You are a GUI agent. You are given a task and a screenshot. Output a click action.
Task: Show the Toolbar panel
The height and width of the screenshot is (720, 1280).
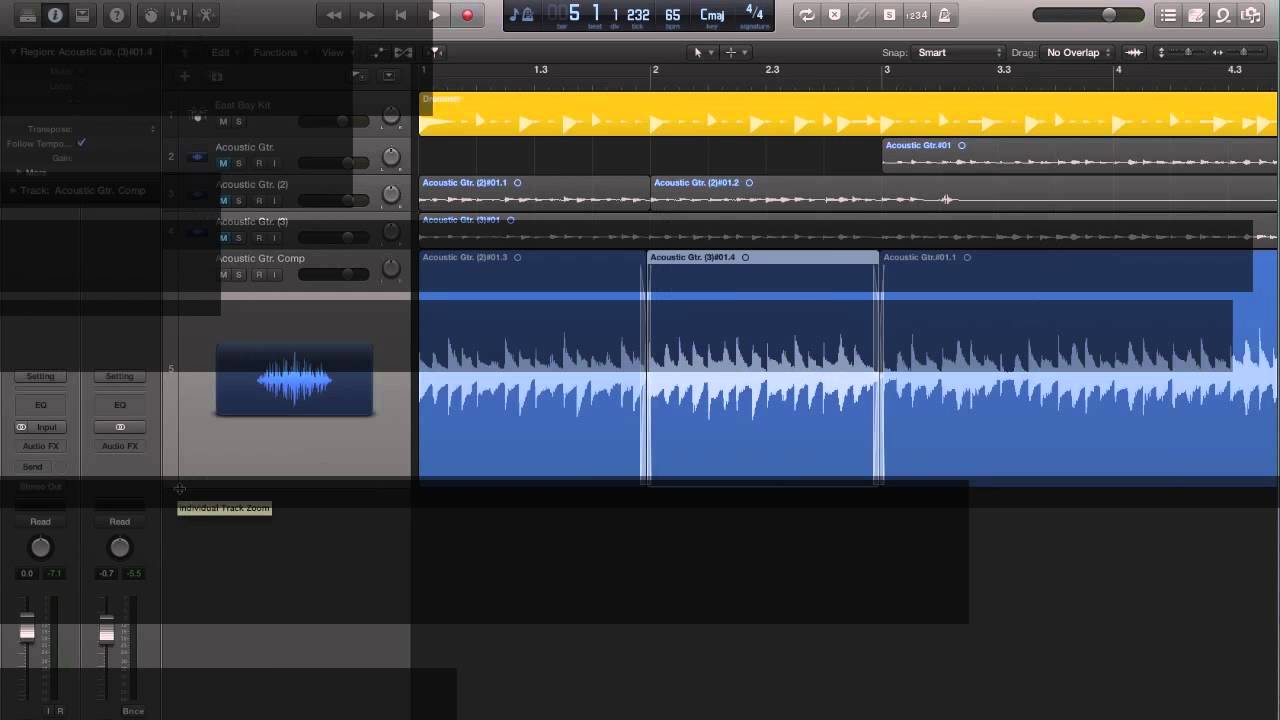click(x=83, y=15)
